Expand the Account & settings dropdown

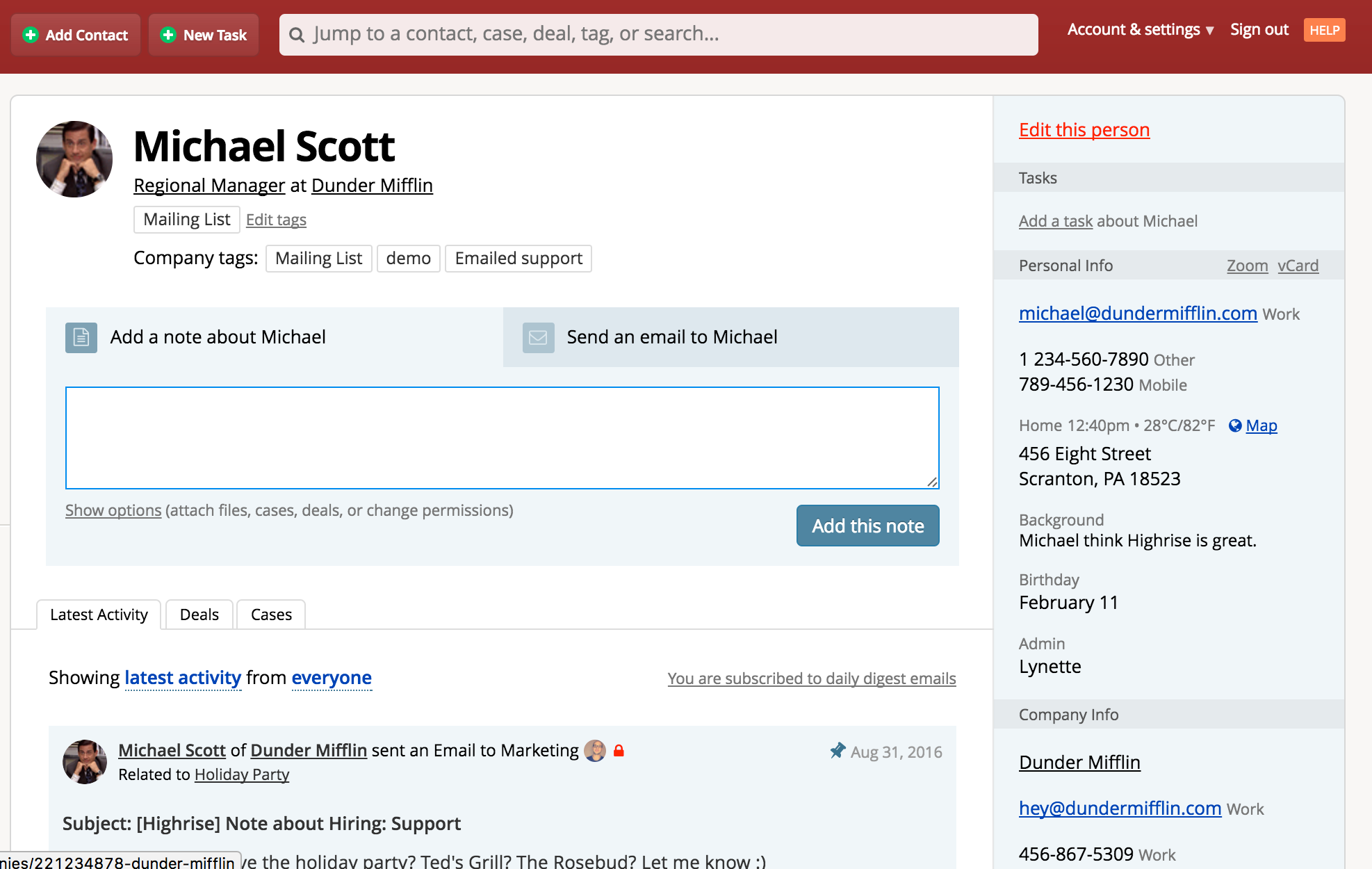click(x=1141, y=30)
